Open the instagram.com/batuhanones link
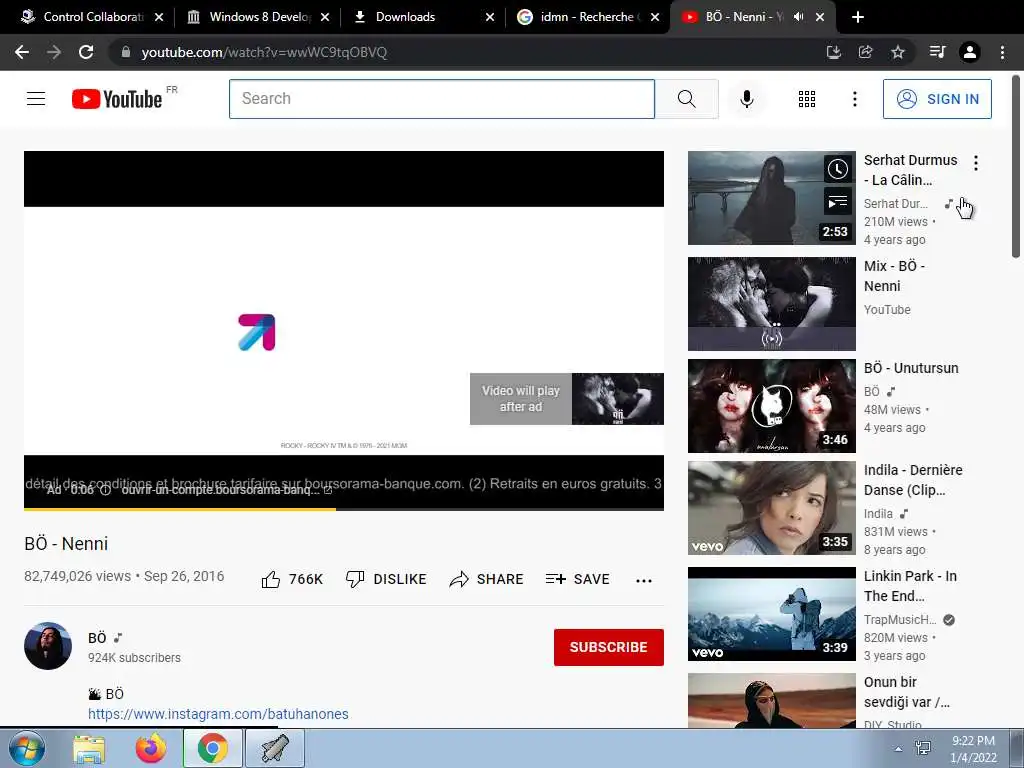The width and height of the screenshot is (1024, 768). tap(218, 714)
